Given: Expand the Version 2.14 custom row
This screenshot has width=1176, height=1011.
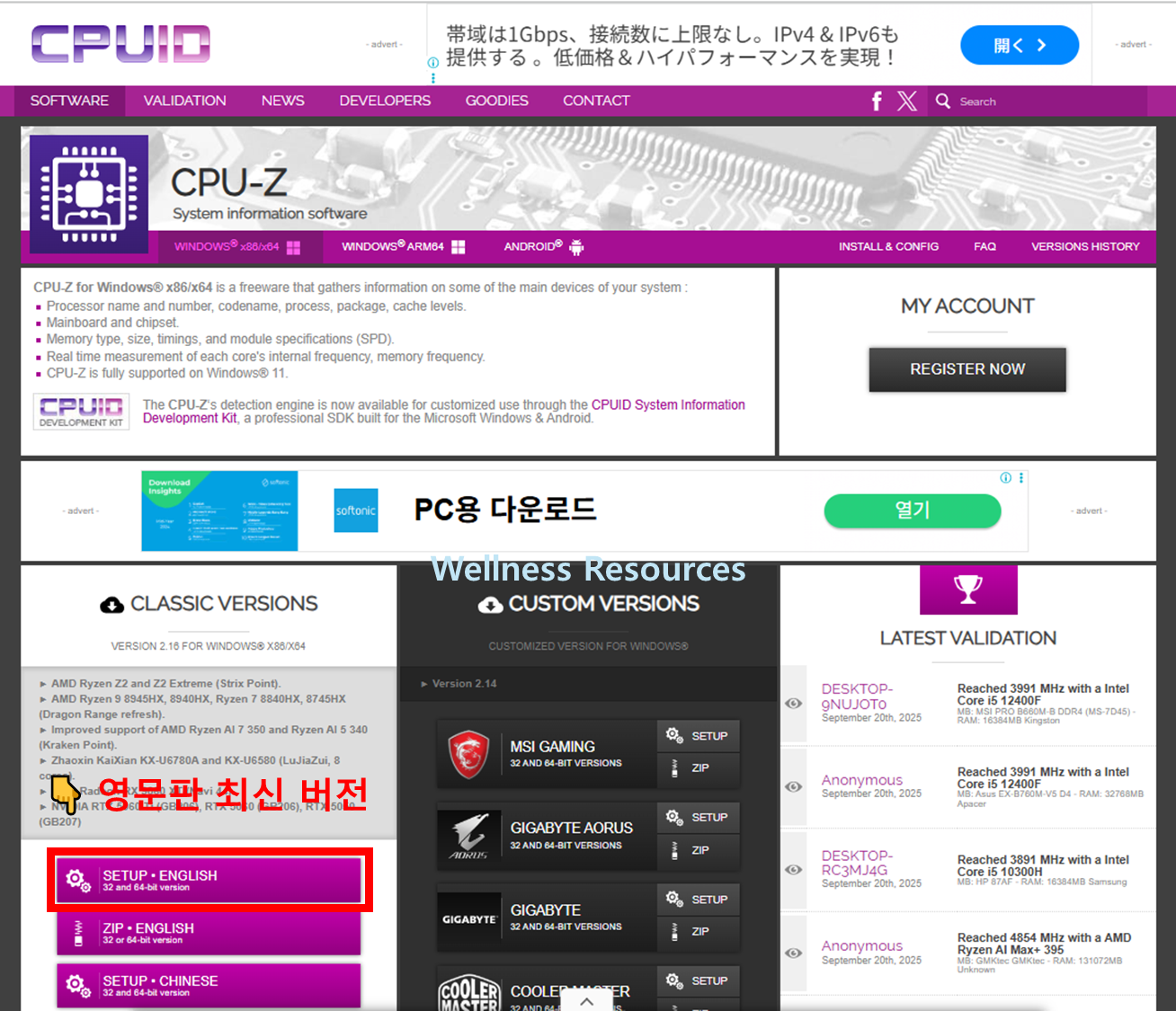Looking at the screenshot, I should pos(588,684).
